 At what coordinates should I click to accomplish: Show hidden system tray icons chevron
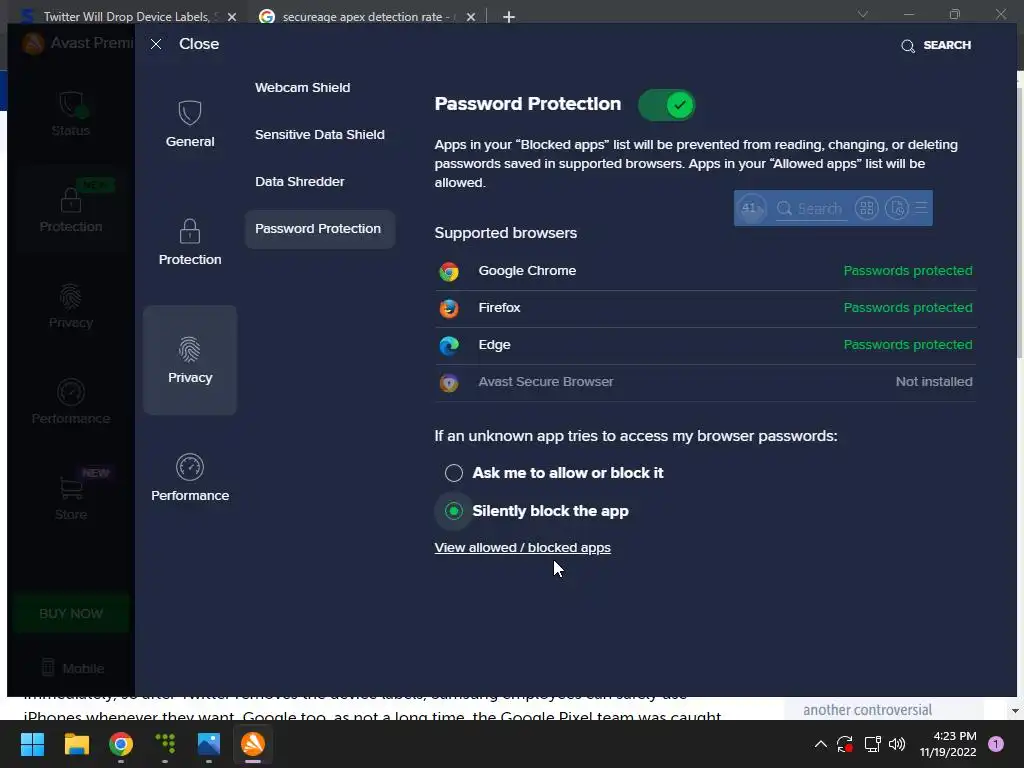(x=821, y=744)
